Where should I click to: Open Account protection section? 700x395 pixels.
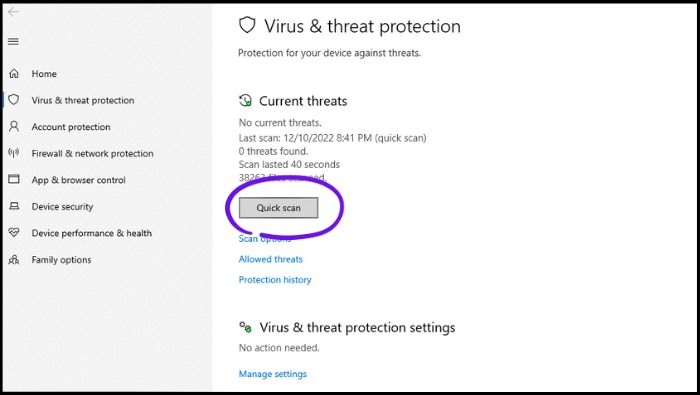click(71, 127)
